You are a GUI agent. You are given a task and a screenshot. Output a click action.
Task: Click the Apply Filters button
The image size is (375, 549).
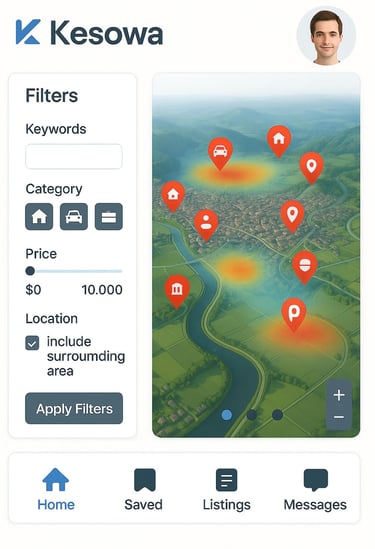click(74, 409)
